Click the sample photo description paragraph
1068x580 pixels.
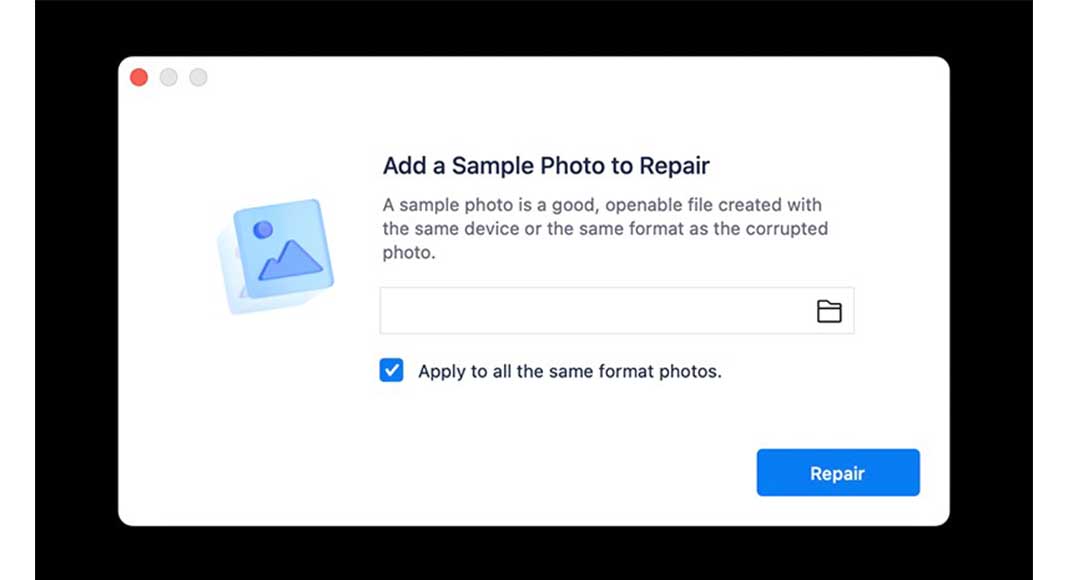pyautogui.click(x=605, y=229)
